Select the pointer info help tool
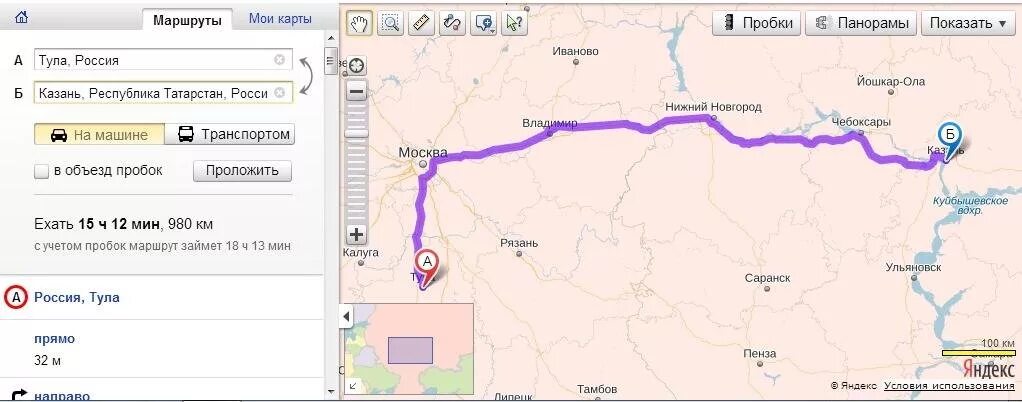 coord(514,23)
